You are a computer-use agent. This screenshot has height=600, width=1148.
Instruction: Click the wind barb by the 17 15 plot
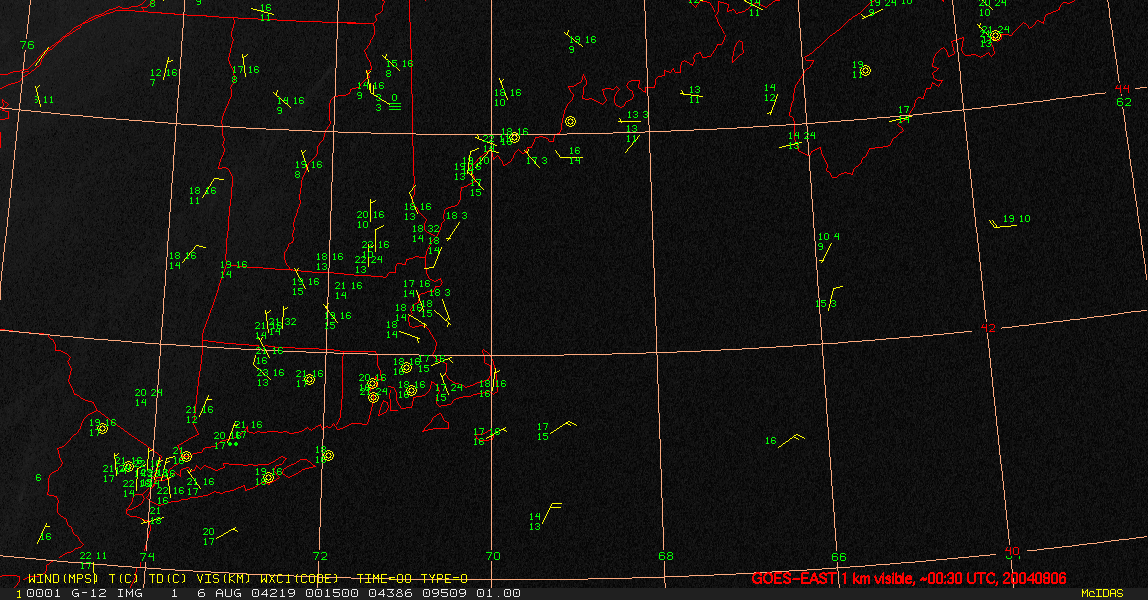point(562,427)
